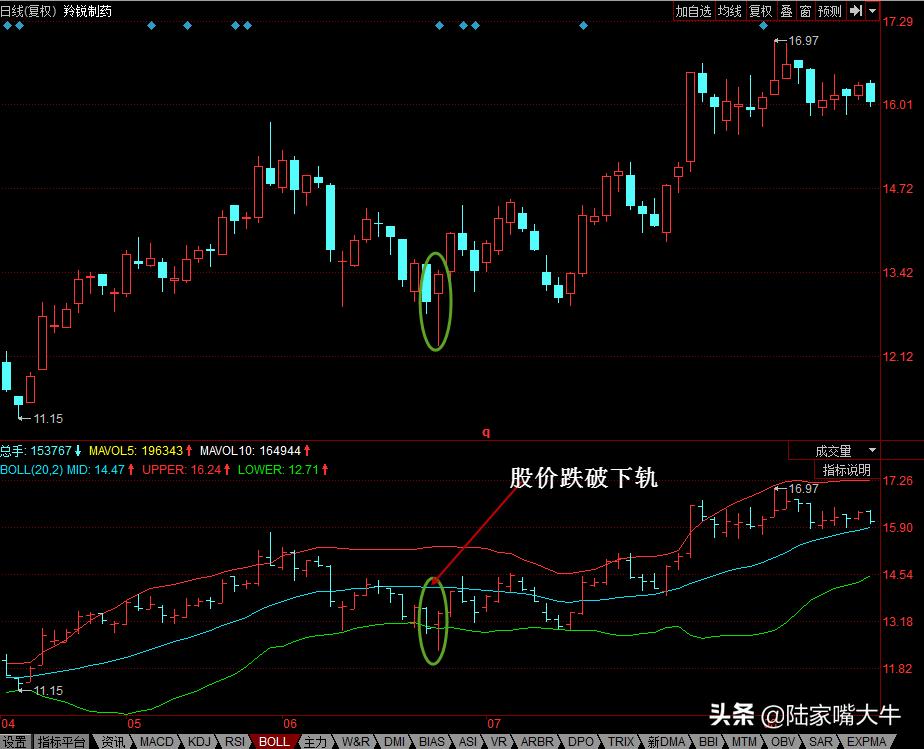Click the MAVOL5: 196343 value
Screen dimensions: 924x749
click(140, 451)
